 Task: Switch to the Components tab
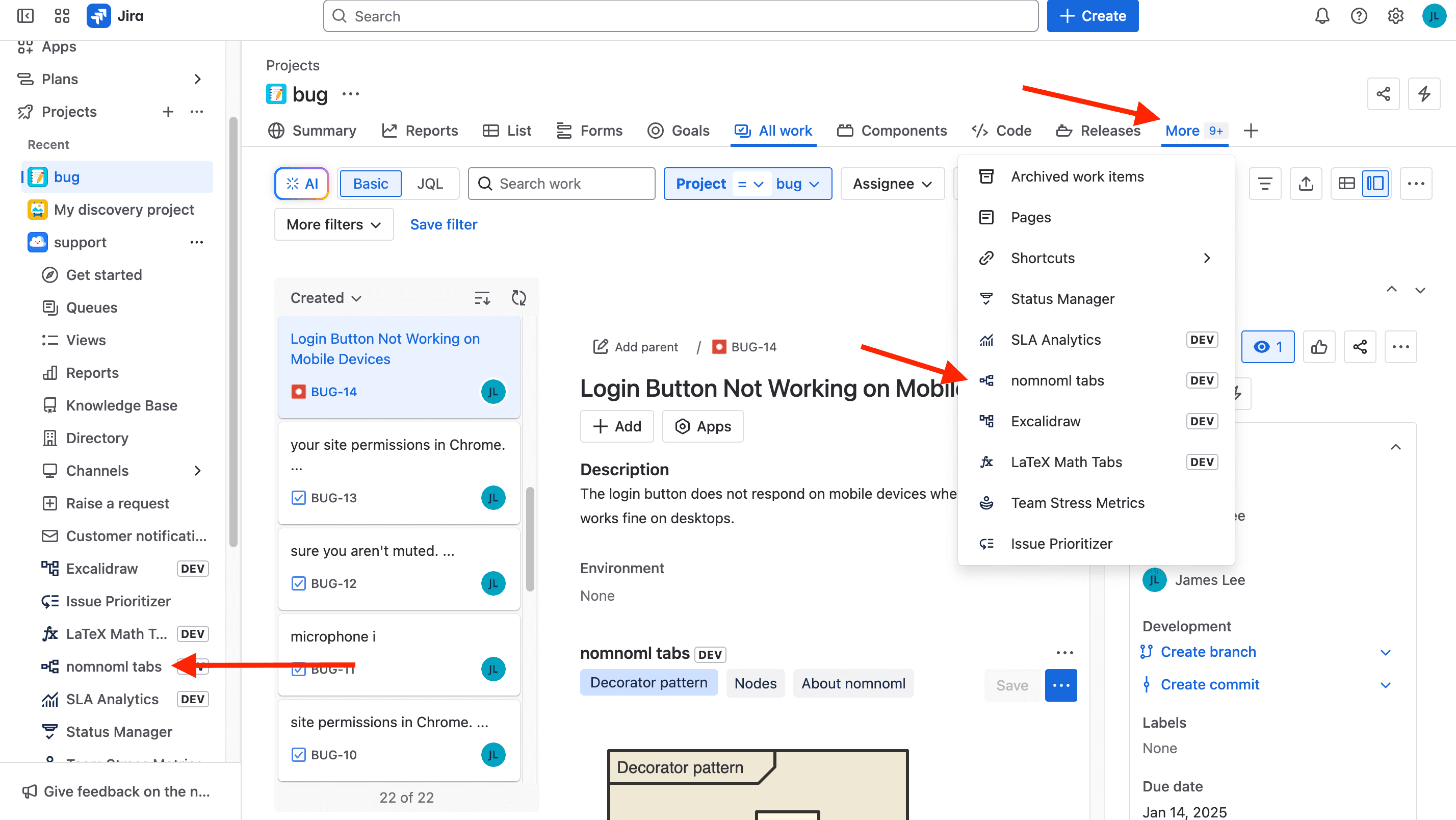[892, 131]
